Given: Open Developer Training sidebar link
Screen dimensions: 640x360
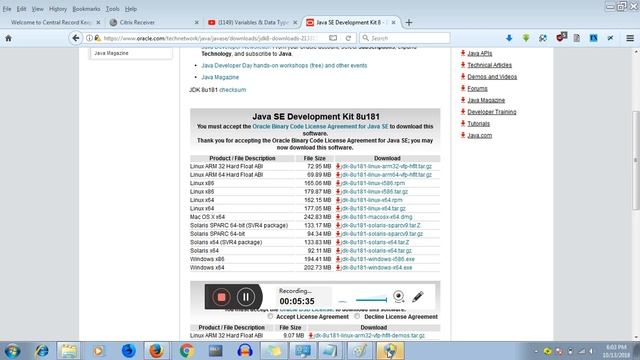Looking at the screenshot, I should pos(492,112).
